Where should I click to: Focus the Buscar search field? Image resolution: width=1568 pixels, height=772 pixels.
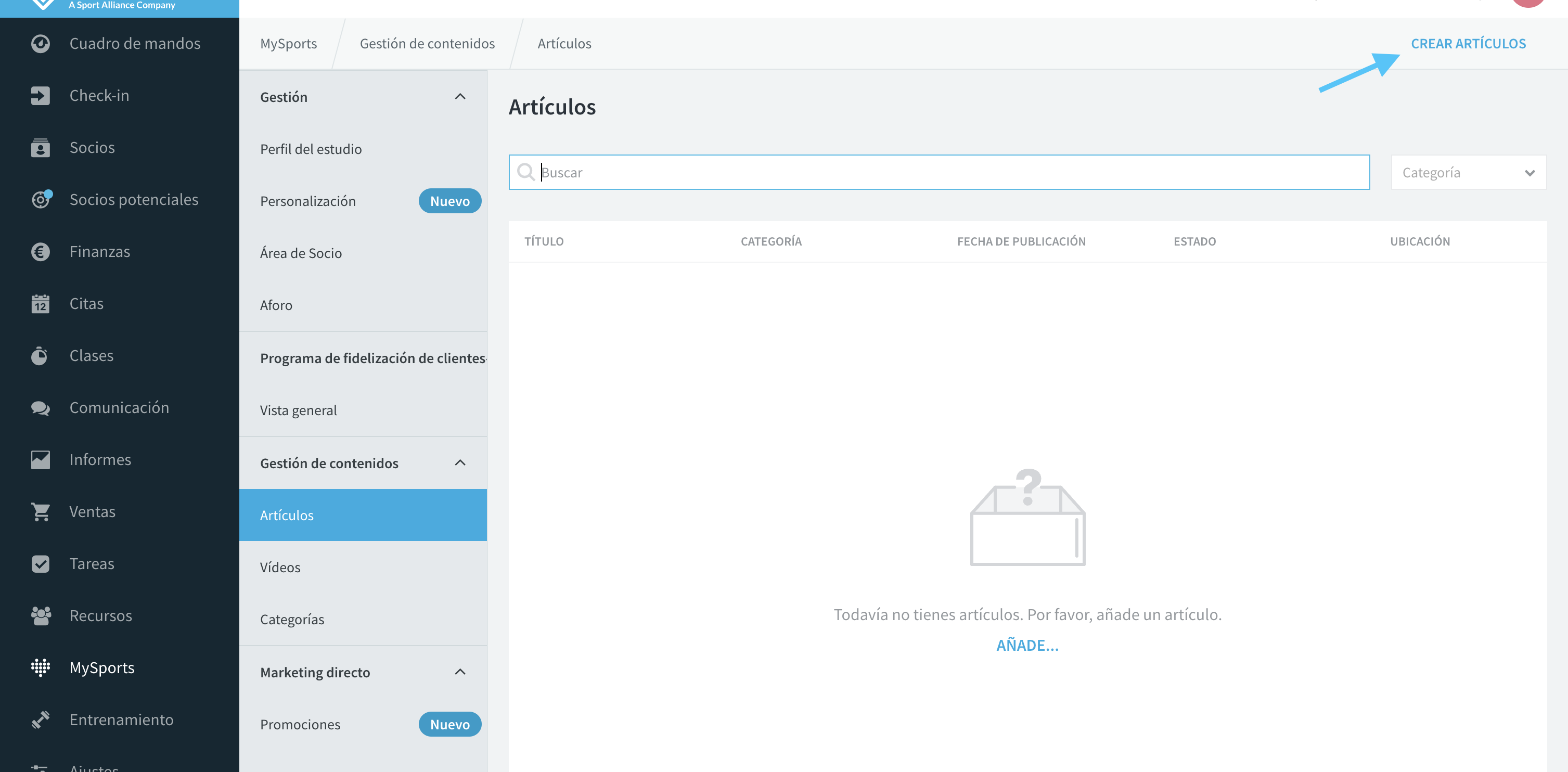pyautogui.click(x=939, y=172)
